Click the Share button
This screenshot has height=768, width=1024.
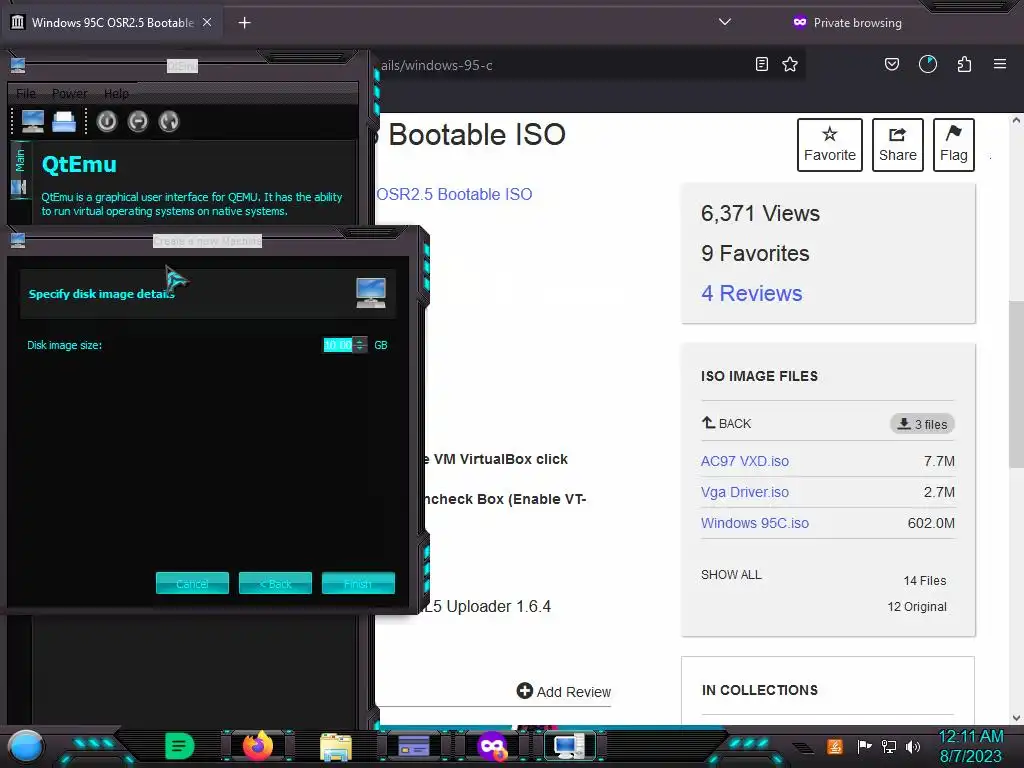(x=897, y=145)
